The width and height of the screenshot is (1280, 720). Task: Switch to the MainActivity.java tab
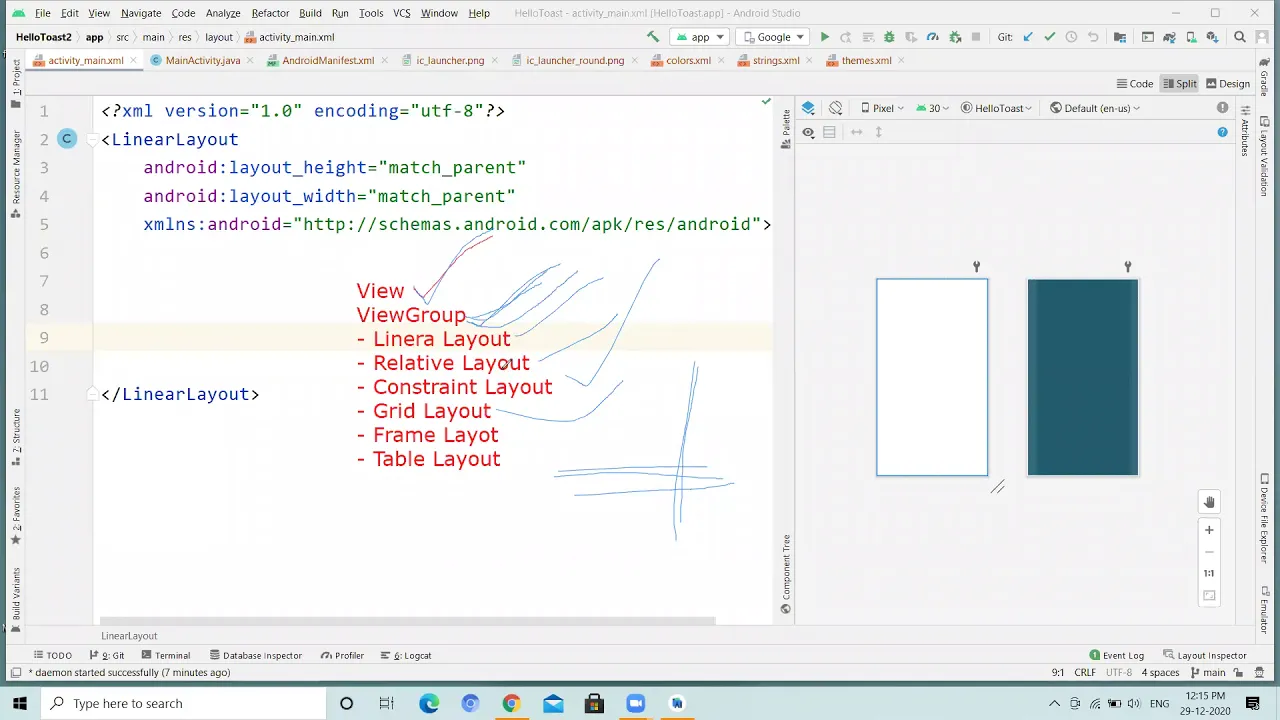[x=202, y=60]
